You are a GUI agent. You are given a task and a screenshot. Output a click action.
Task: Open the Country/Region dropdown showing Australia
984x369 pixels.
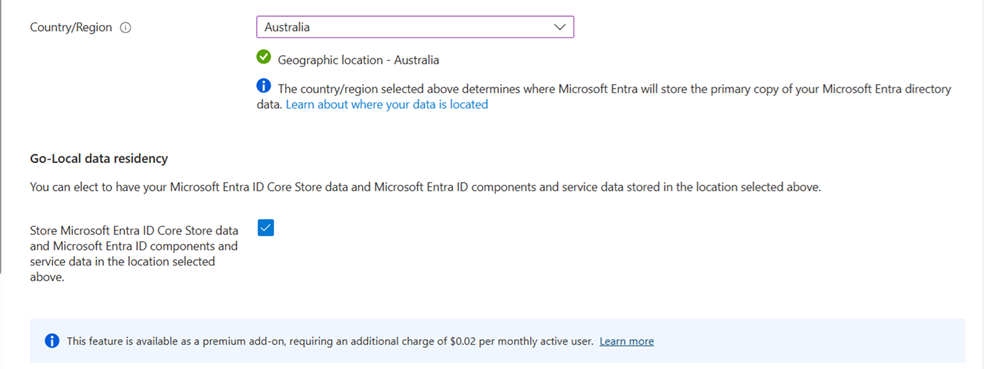click(415, 27)
